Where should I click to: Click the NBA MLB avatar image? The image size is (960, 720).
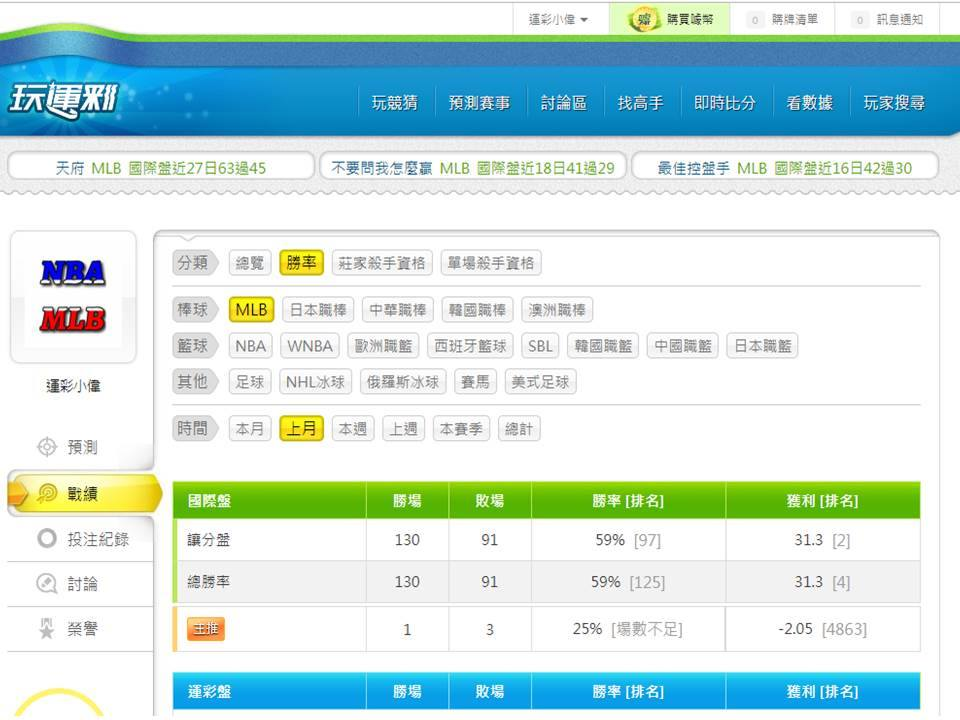73,297
